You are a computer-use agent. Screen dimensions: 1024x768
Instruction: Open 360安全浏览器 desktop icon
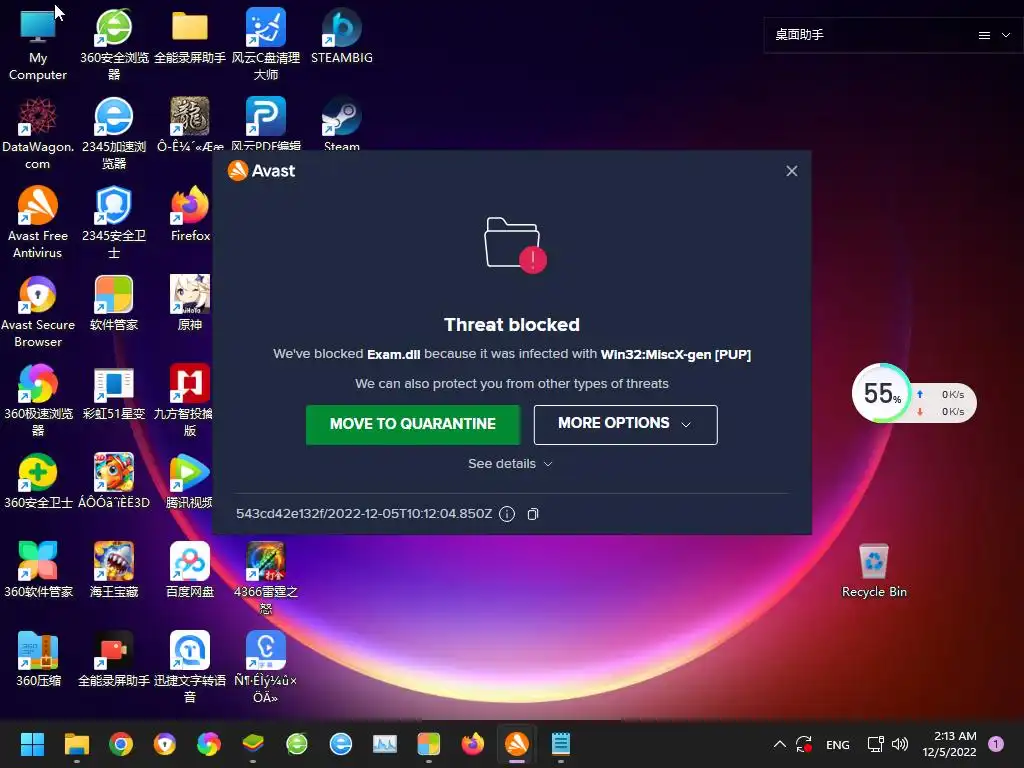coord(114,44)
